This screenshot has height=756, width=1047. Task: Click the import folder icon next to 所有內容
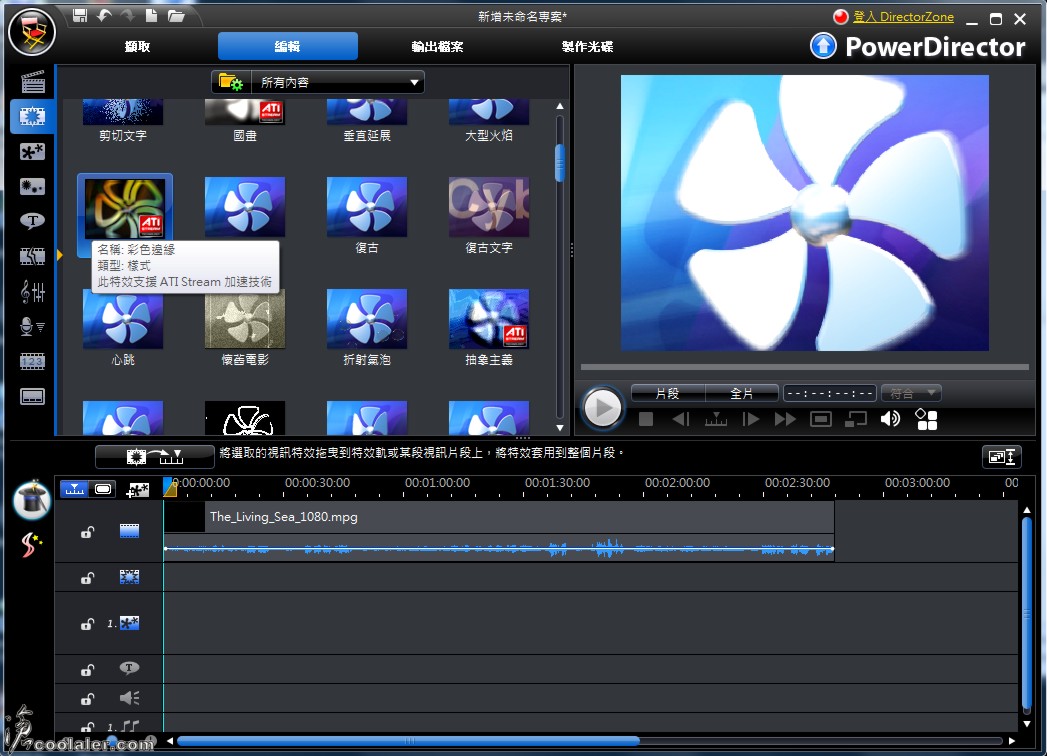point(231,82)
